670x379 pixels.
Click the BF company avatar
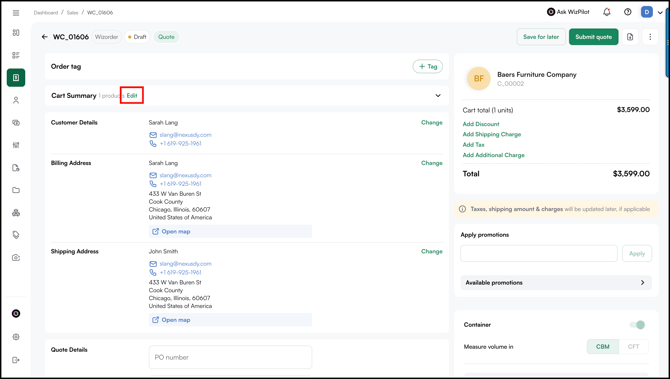[479, 78]
